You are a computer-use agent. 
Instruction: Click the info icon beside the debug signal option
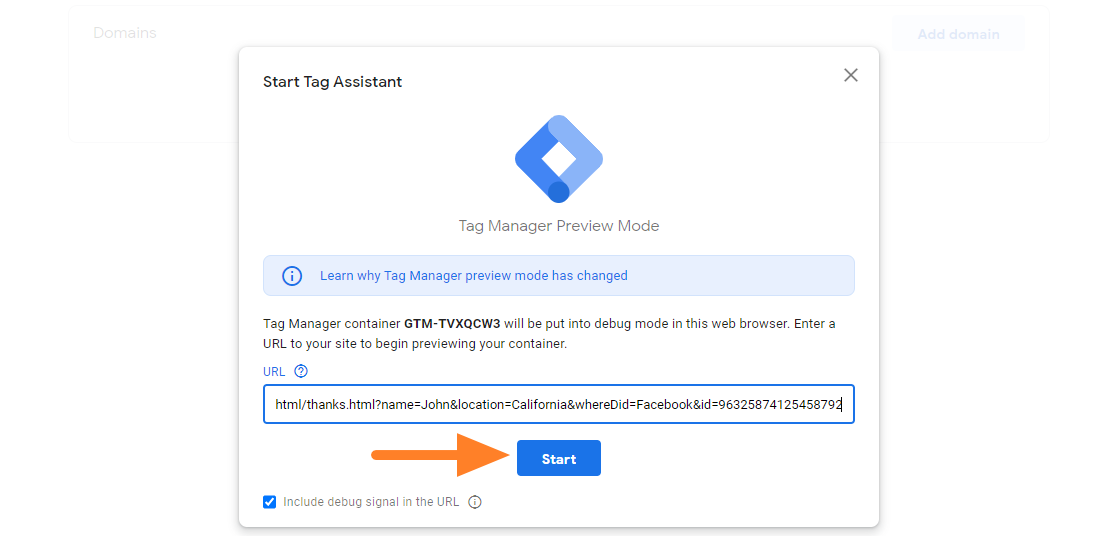(x=475, y=502)
